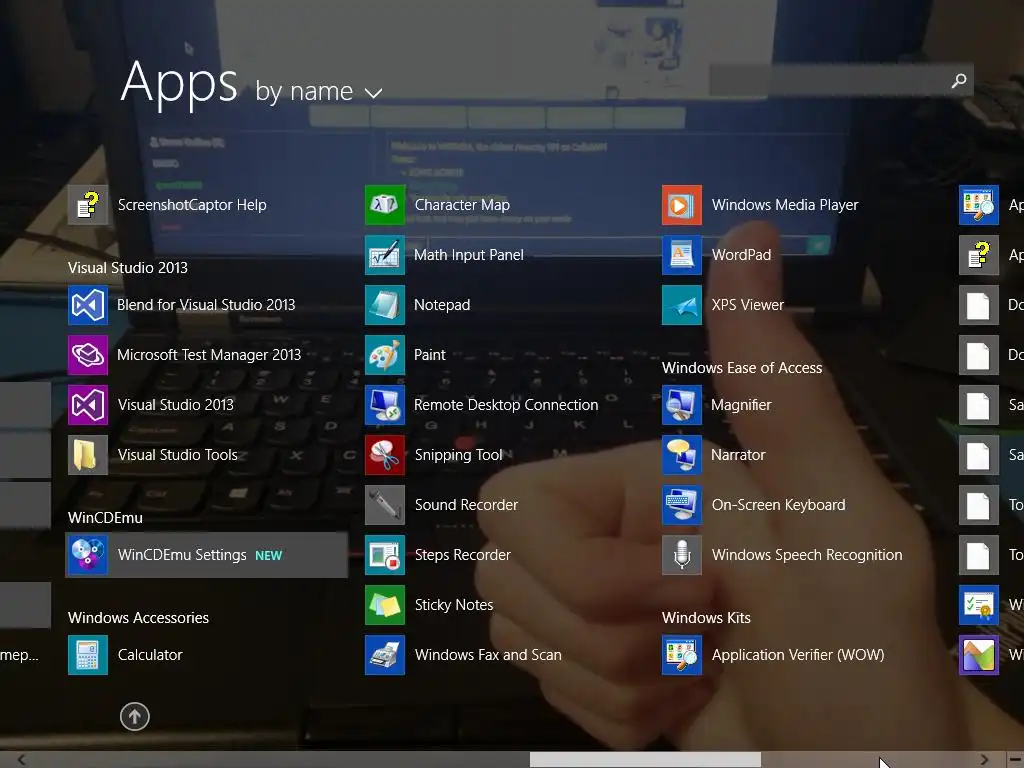This screenshot has width=1024, height=768.
Task: Launch Snipping Tool scissors icon
Action: tap(385, 455)
